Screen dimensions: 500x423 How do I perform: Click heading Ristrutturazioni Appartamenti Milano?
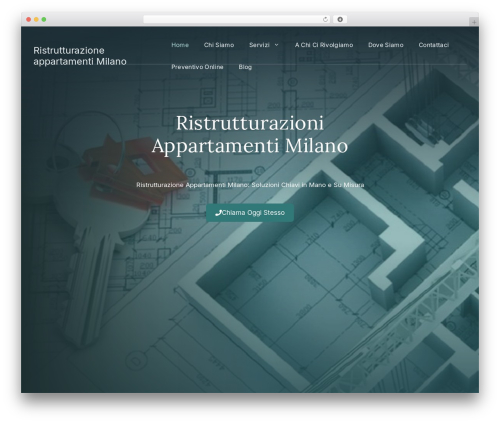point(250,134)
